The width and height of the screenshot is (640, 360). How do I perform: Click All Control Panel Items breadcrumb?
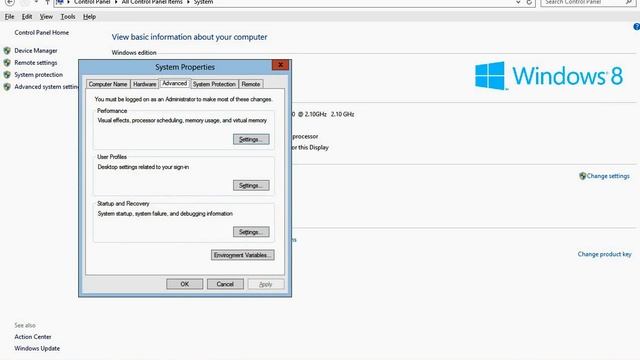pyautogui.click(x=152, y=2)
